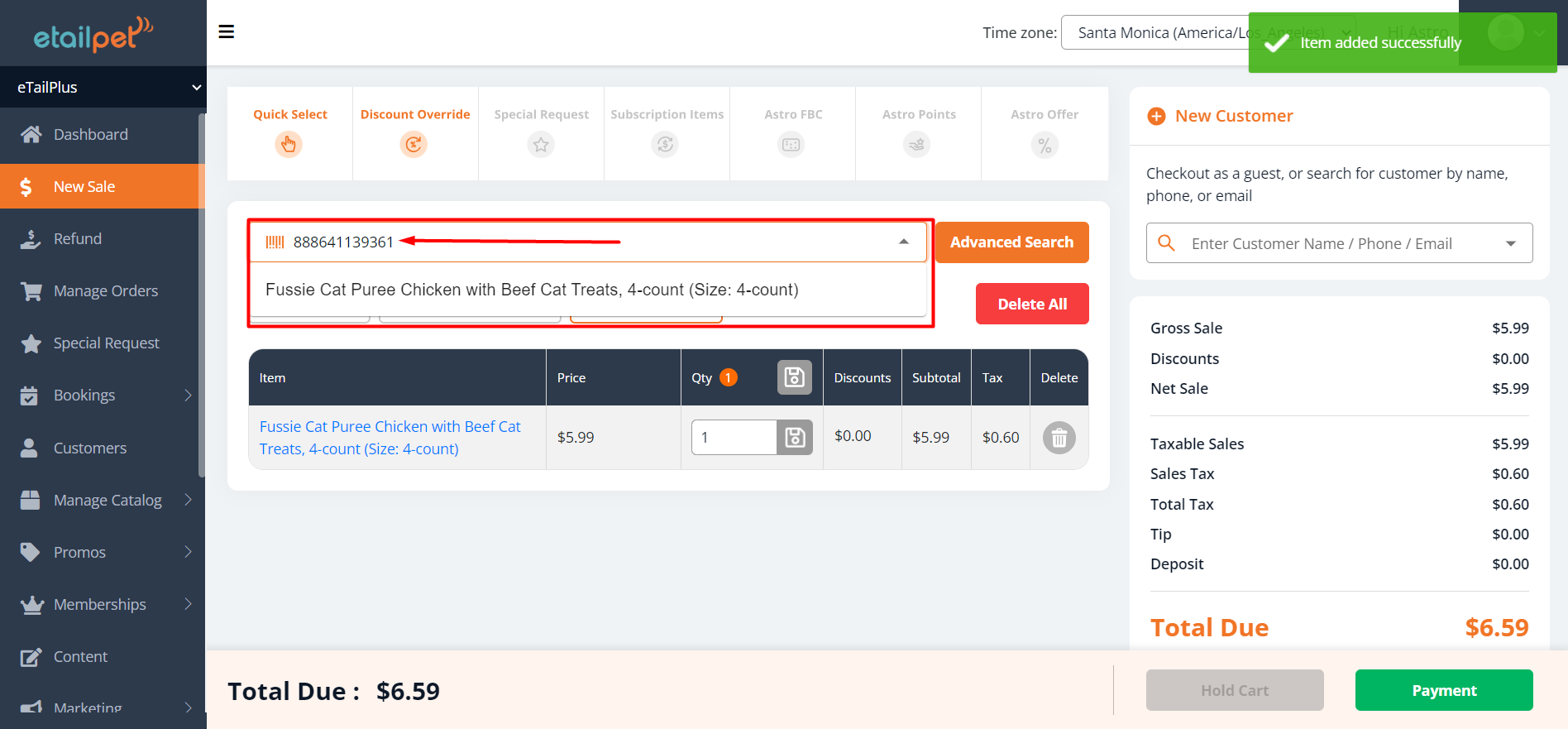Open the Dashboard menu item
The height and width of the screenshot is (729, 1568).
(x=91, y=134)
